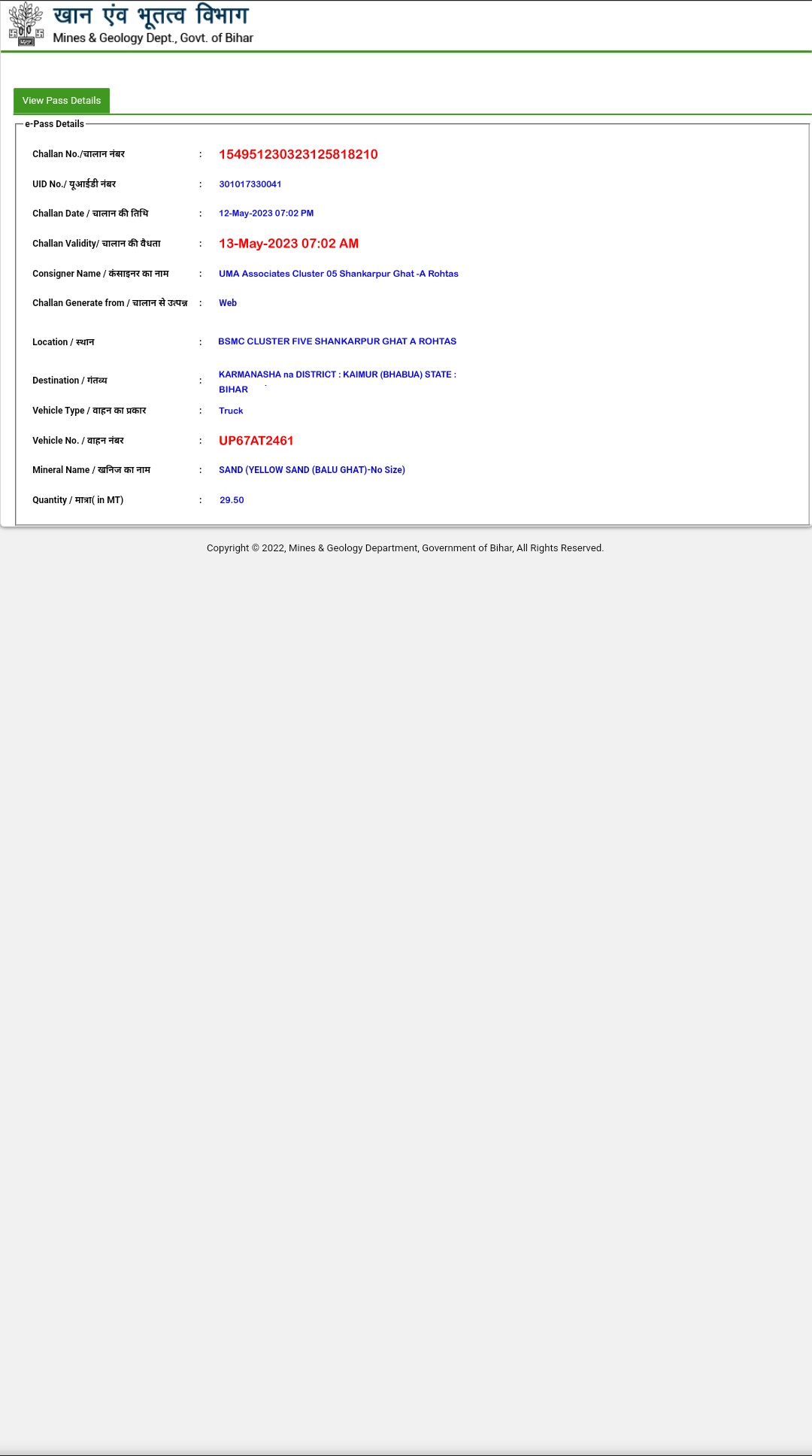Click the Web challan source value
The width and height of the screenshot is (812, 1456).
tap(228, 303)
